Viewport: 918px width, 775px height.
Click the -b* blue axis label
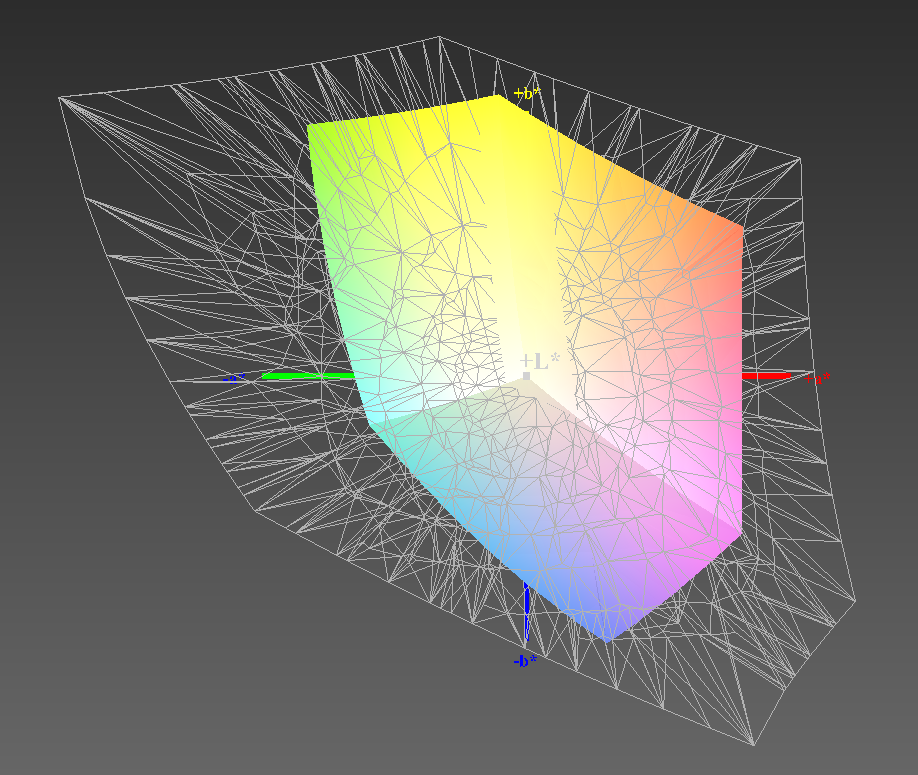525,661
